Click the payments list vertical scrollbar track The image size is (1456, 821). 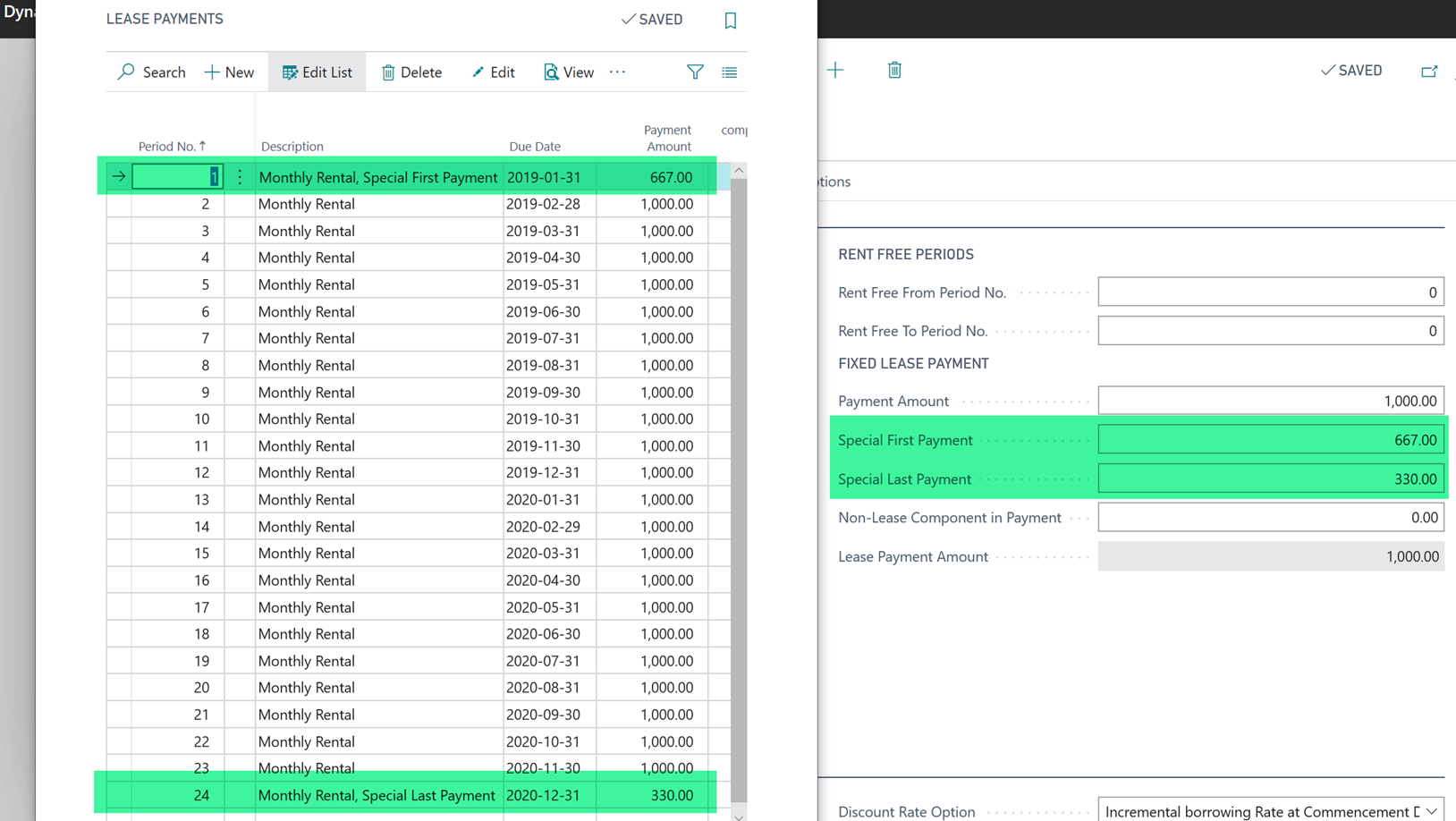tap(739, 492)
